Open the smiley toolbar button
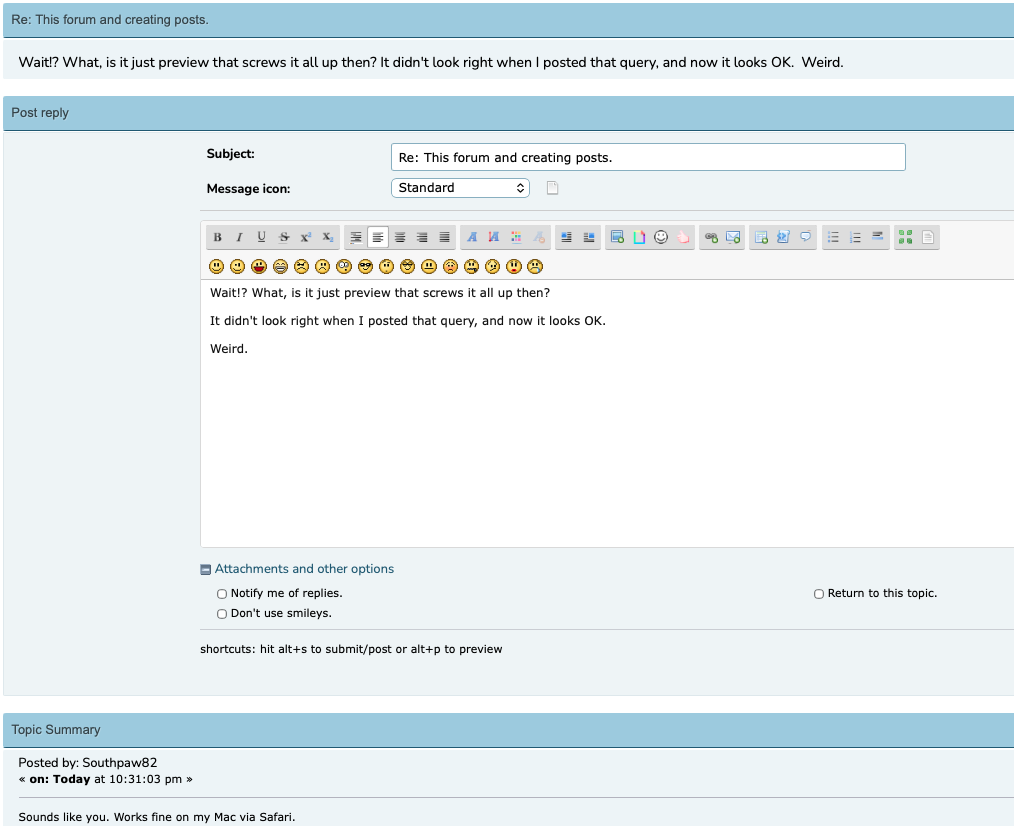Viewport: 1014px width, 826px height. (x=661, y=237)
